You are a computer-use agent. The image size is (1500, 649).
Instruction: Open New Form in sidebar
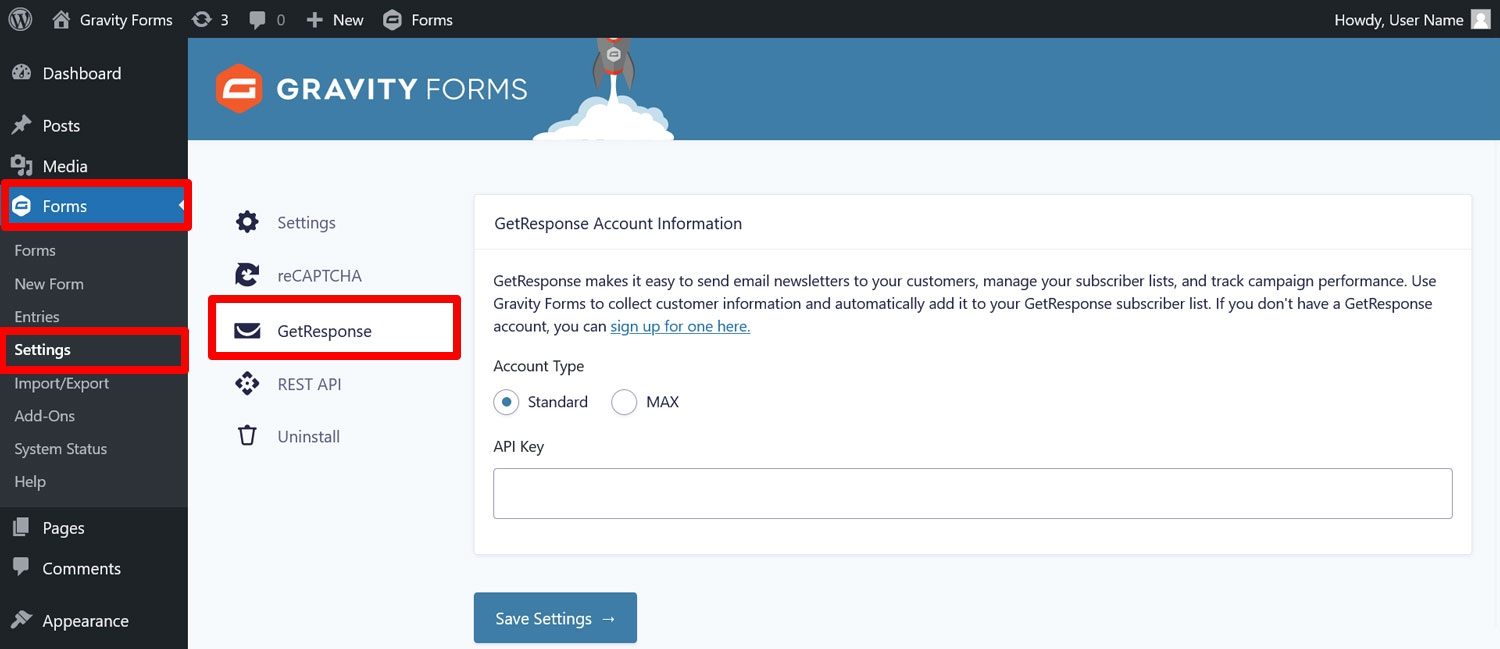tap(49, 284)
